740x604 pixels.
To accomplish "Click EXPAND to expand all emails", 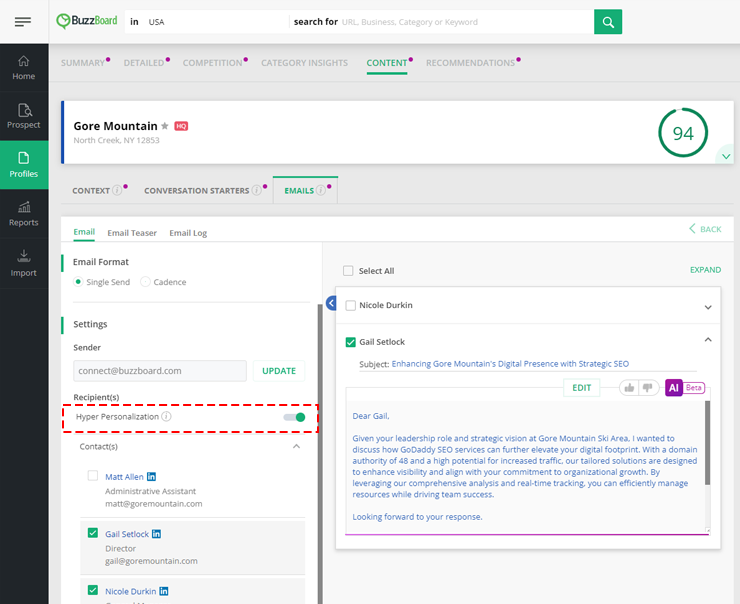I will tap(706, 270).
